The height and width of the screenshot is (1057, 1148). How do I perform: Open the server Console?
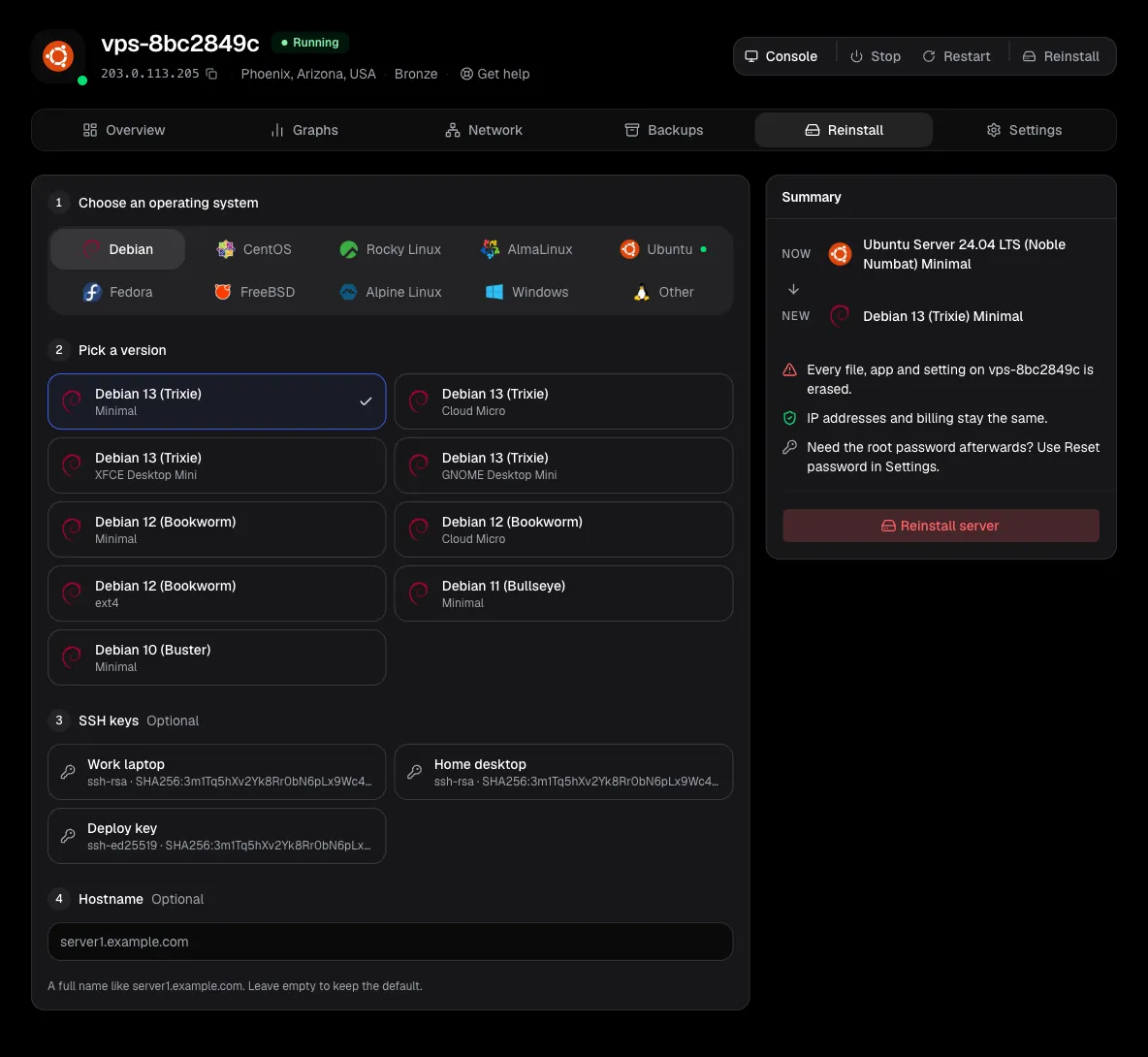(781, 56)
